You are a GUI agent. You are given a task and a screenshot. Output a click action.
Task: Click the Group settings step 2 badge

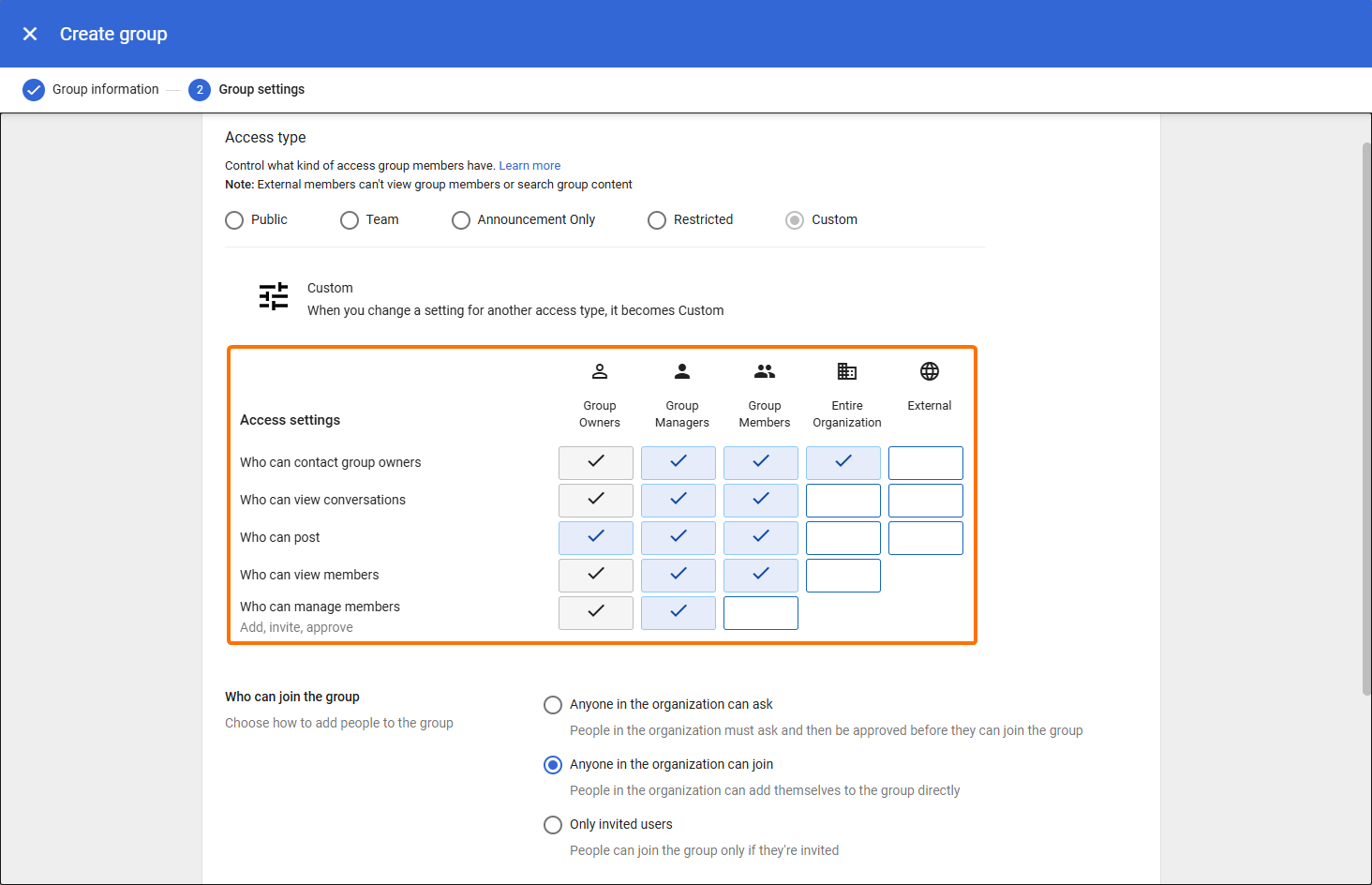coord(200,90)
